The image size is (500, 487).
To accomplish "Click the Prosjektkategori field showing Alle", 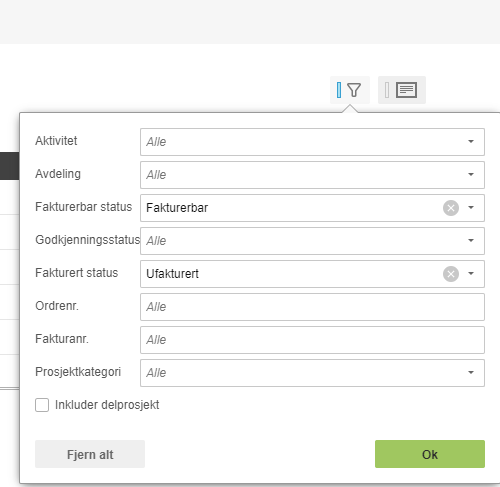I will [x=312, y=373].
